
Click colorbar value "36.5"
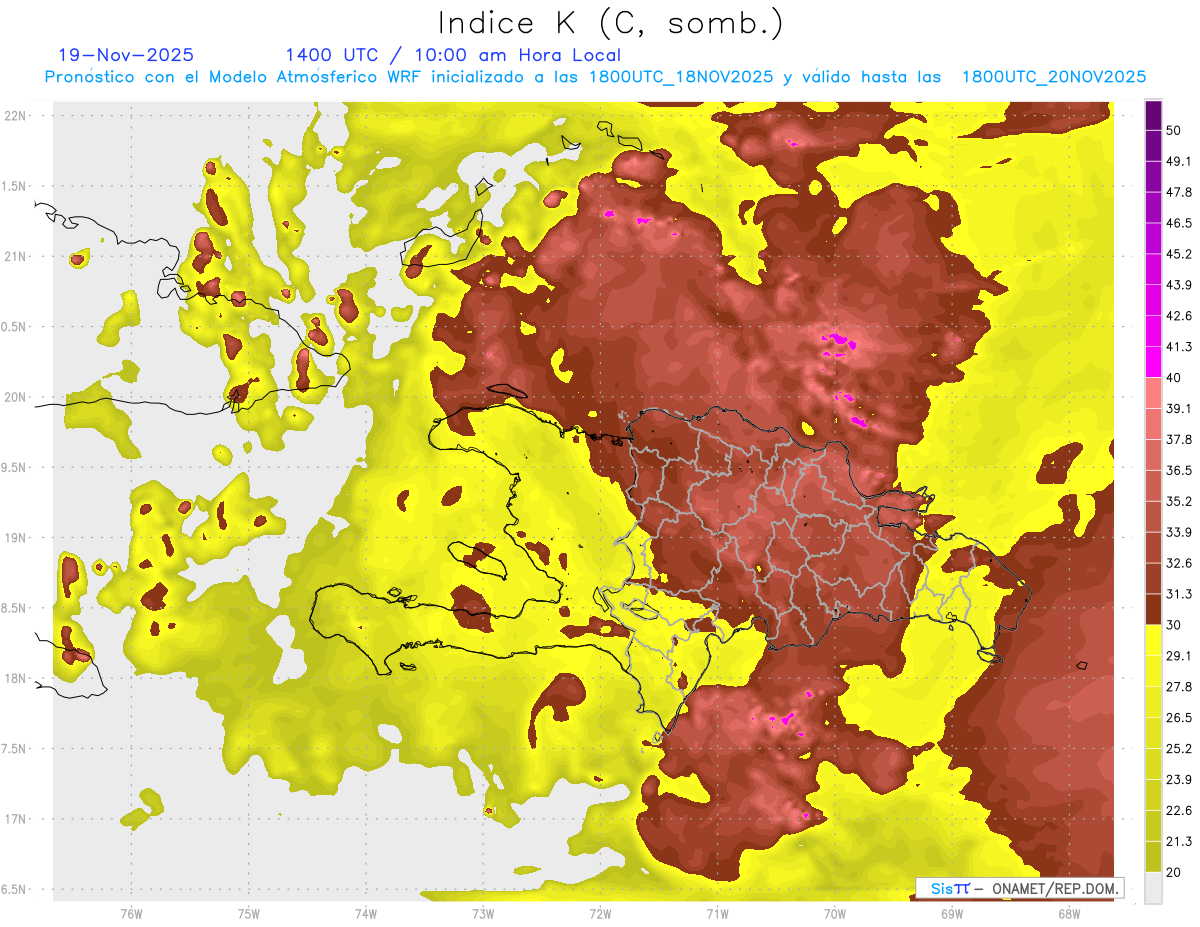(1179, 470)
